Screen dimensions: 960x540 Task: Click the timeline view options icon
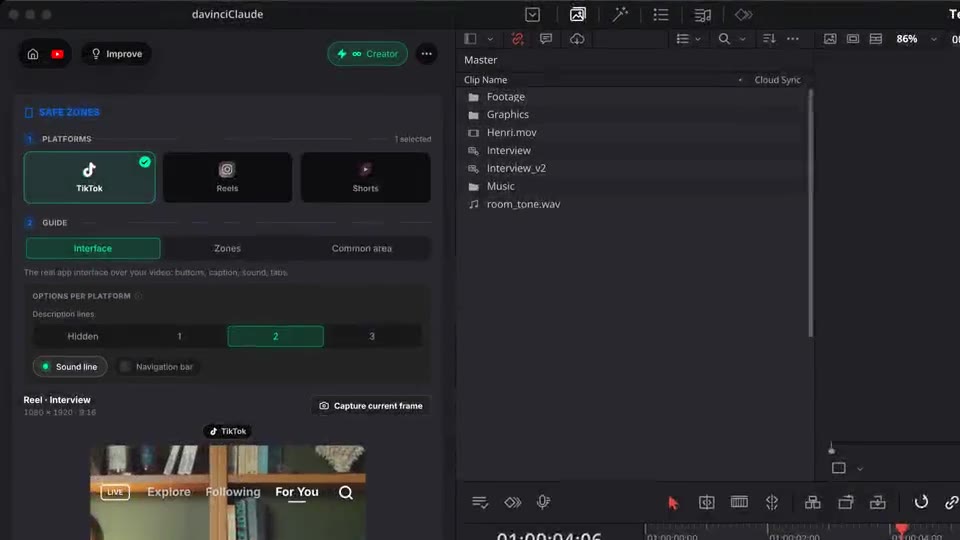click(480, 503)
